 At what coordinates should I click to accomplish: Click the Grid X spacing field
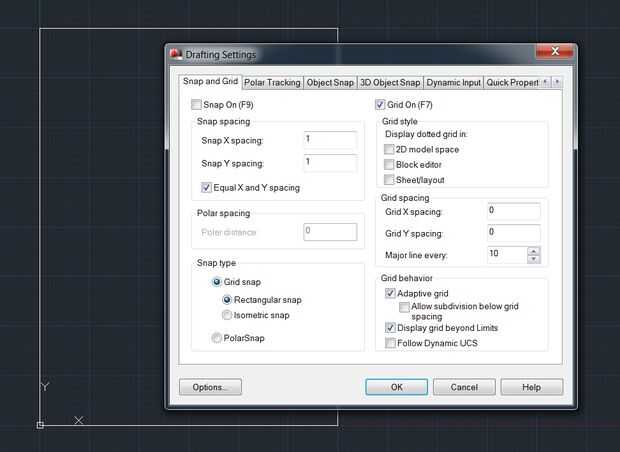coord(514,211)
